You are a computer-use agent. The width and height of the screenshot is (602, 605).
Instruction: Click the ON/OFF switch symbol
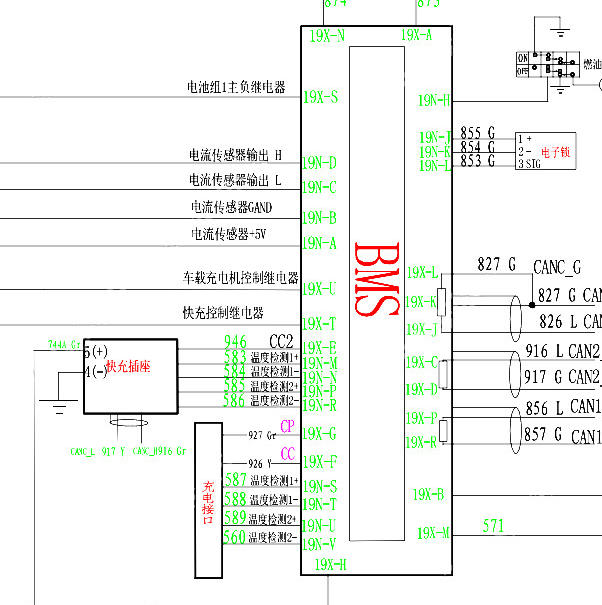click(x=548, y=65)
